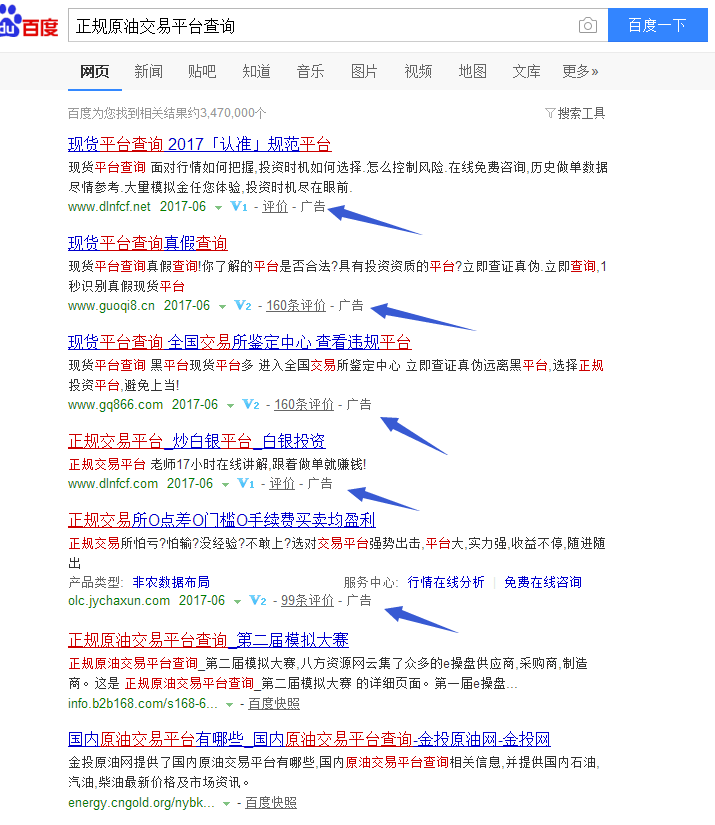Click V2 badge for olc.jychaxun.com result

pos(258,600)
